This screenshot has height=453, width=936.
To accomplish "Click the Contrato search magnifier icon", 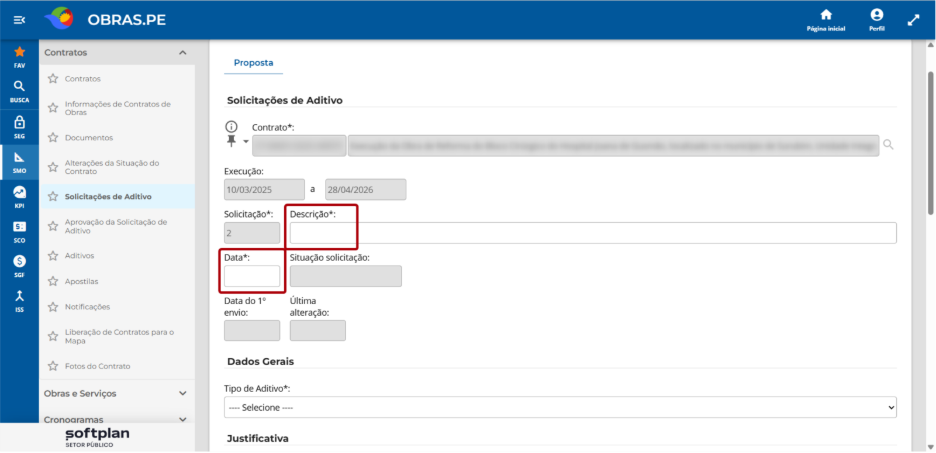I will pyautogui.click(x=888, y=145).
